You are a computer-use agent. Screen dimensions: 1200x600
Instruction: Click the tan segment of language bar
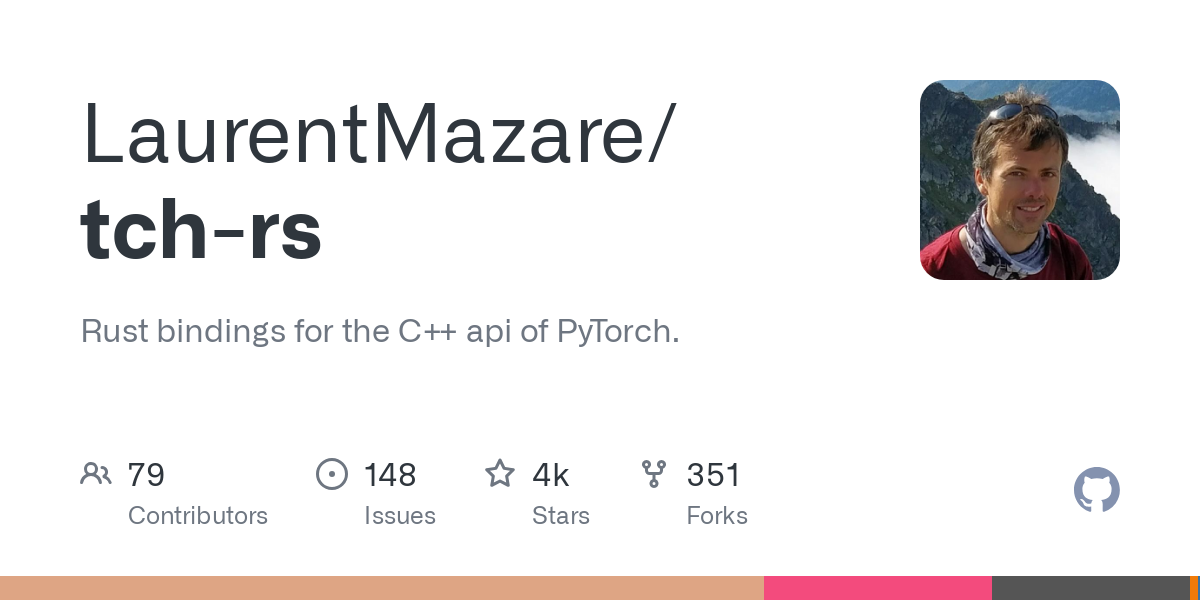pyautogui.click(x=380, y=588)
